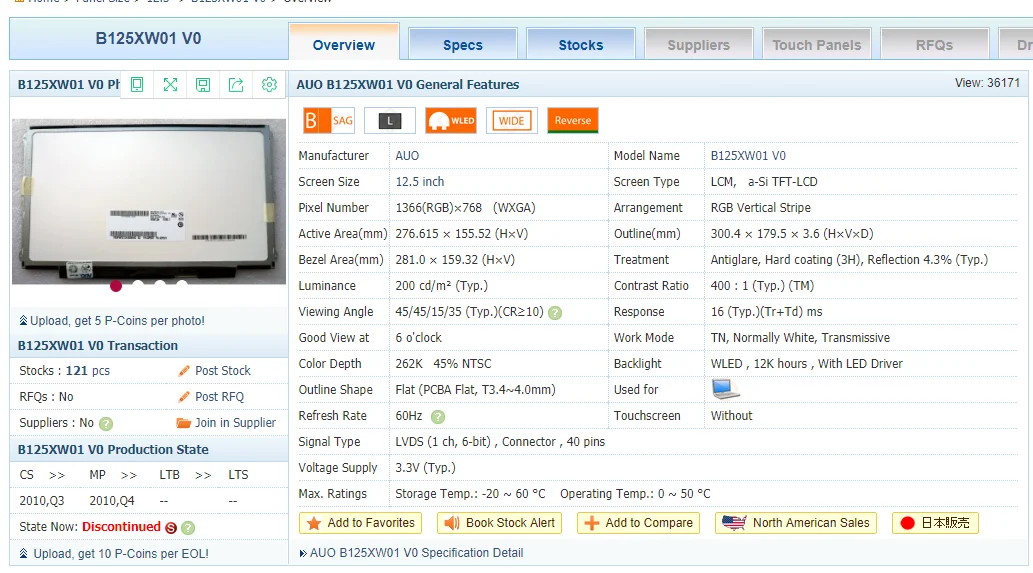
Task: Click the pencil icon beside Post Stock
Action: pyautogui.click(x=184, y=371)
